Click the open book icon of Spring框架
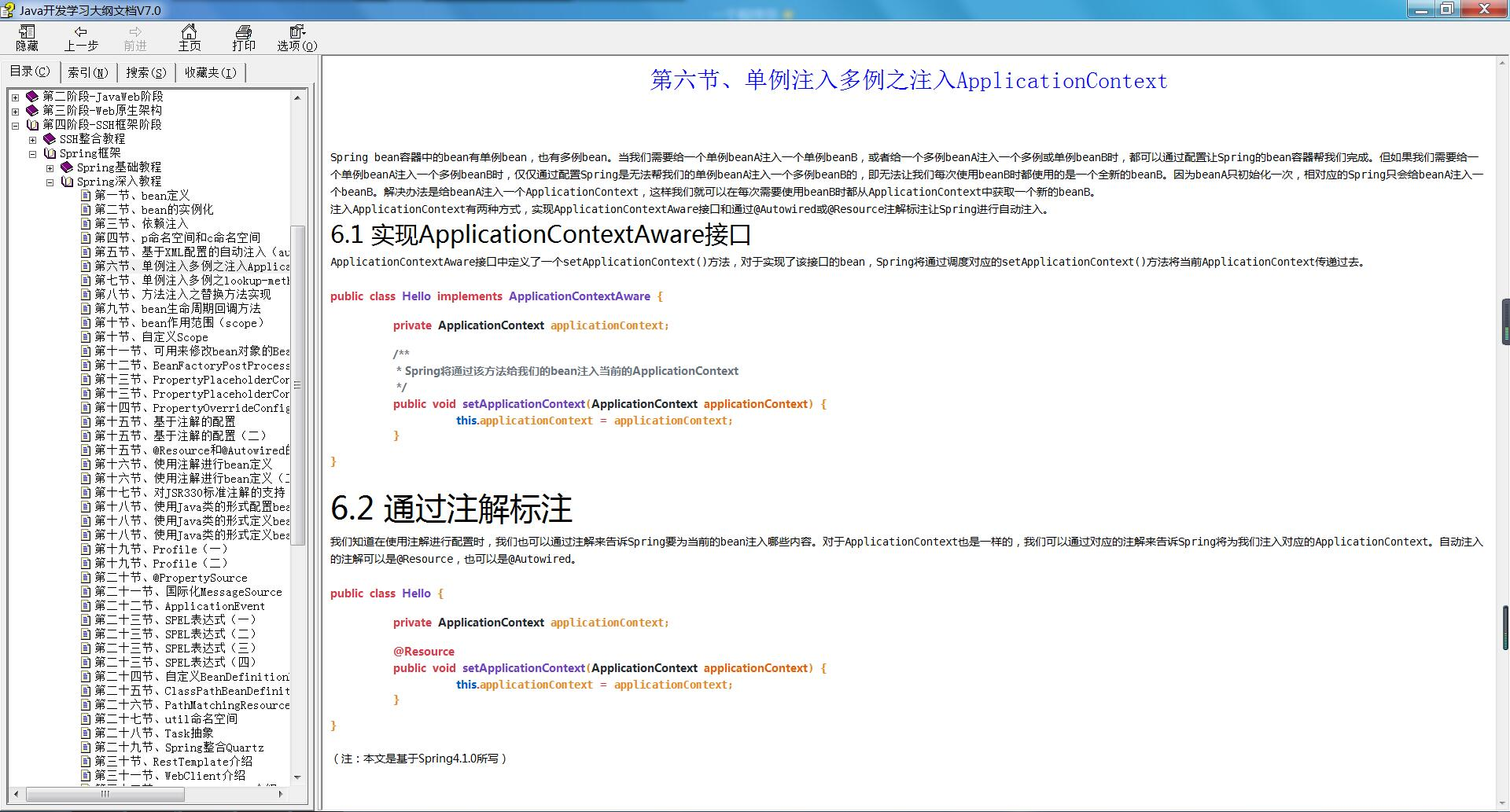Image resolution: width=1510 pixels, height=812 pixels. (50, 153)
